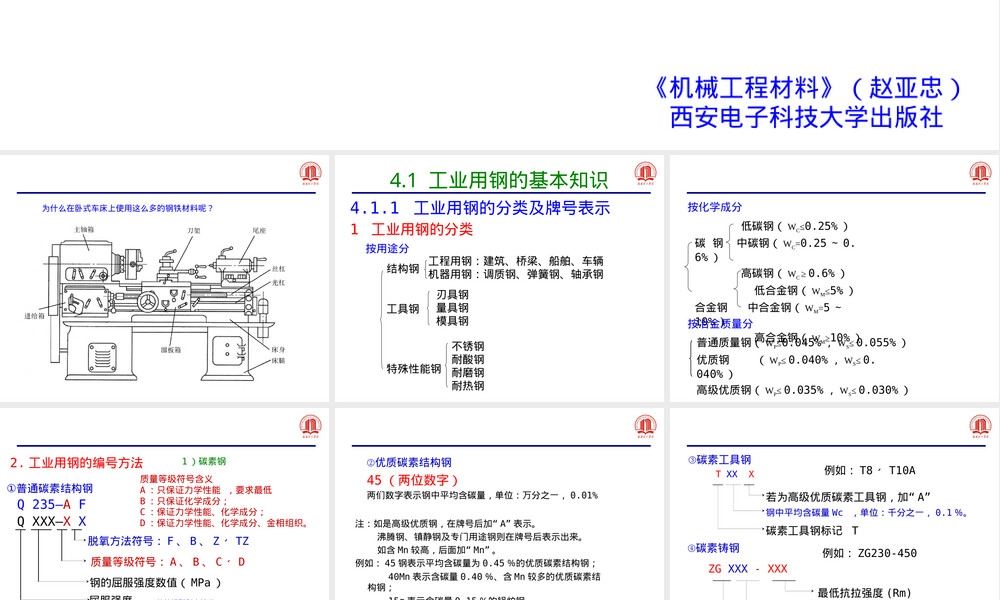Click the label 按用途分
Image resolution: width=1000 pixels, height=600 pixels.
click(x=387, y=249)
